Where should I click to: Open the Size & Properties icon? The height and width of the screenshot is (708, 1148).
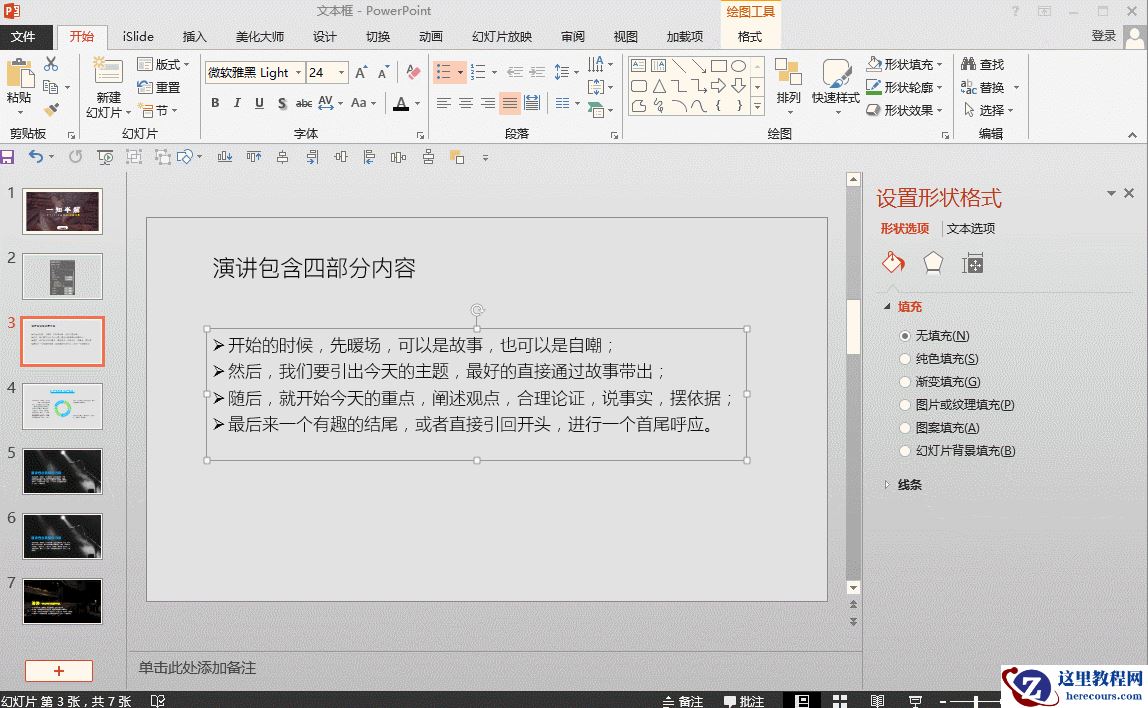click(x=972, y=262)
